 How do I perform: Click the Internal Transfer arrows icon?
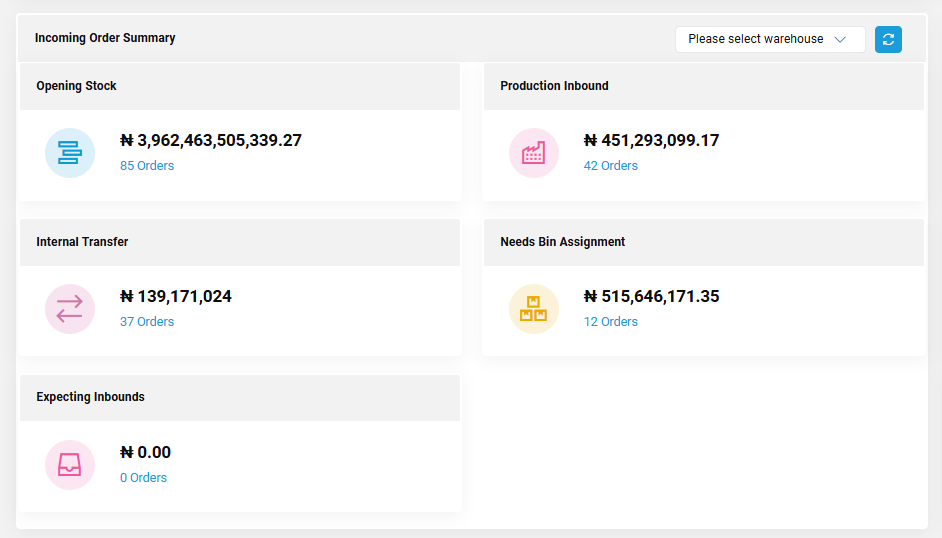pyautogui.click(x=70, y=309)
